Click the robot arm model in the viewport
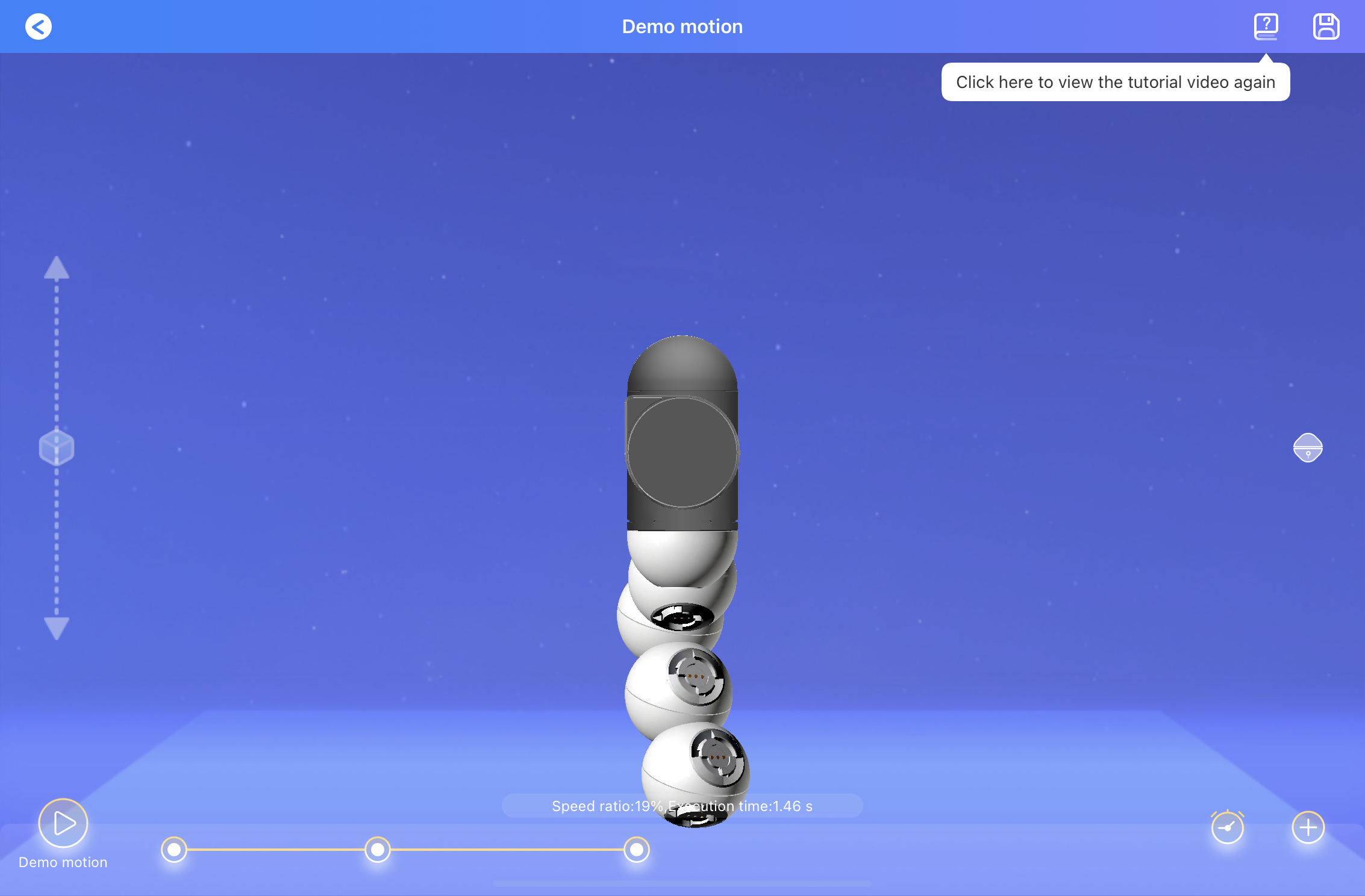The height and width of the screenshot is (896, 1365). (x=684, y=572)
